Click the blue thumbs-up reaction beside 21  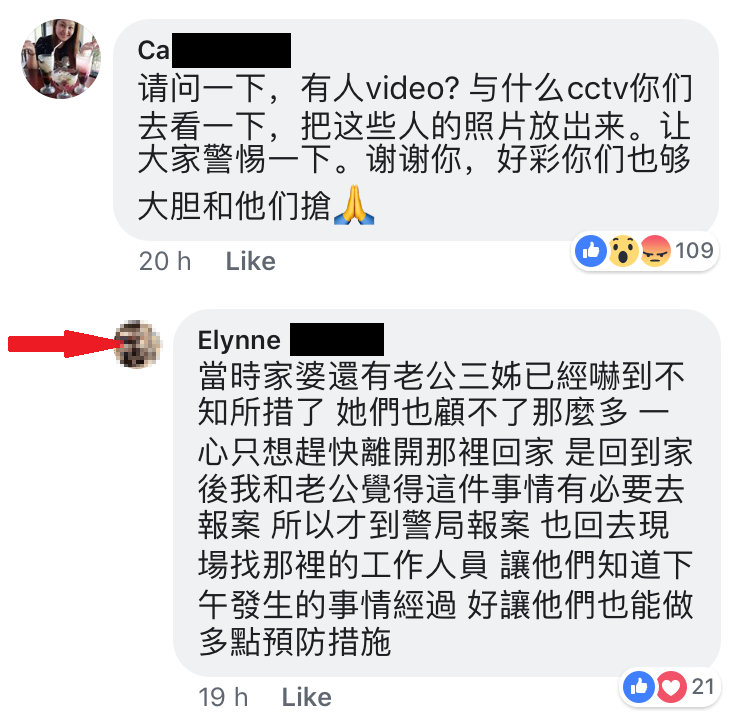pyautogui.click(x=639, y=686)
